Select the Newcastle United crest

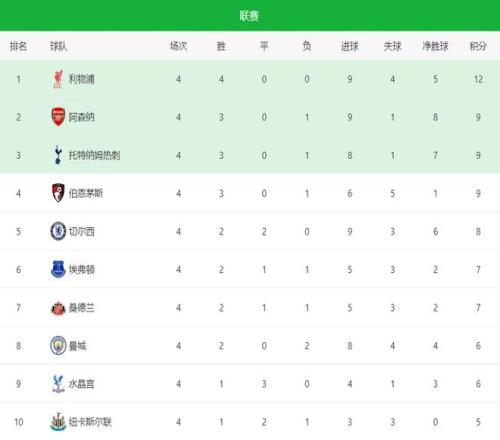[58, 422]
